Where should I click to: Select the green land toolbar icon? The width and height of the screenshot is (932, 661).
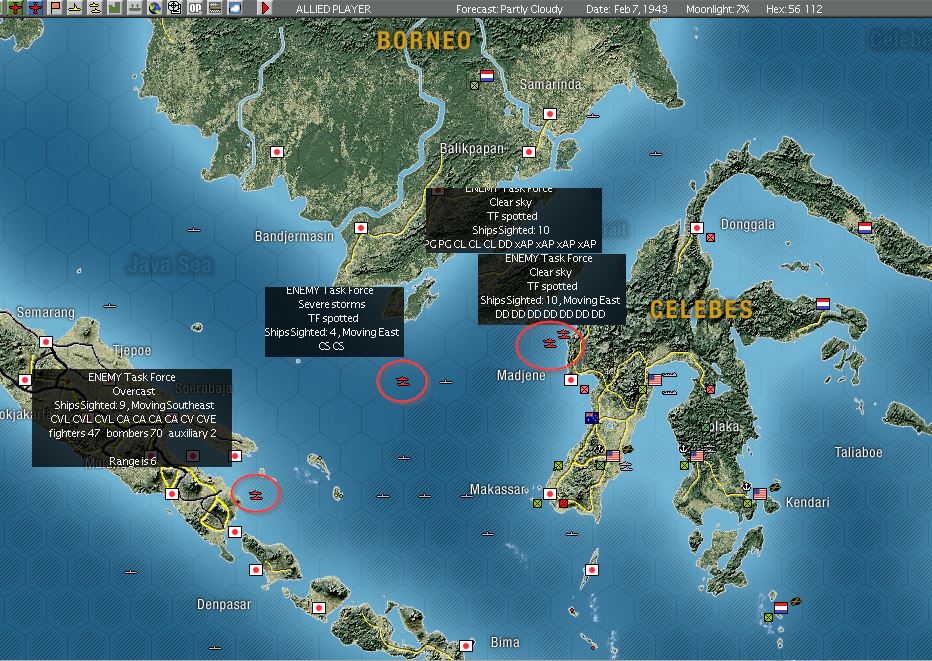click(115, 8)
